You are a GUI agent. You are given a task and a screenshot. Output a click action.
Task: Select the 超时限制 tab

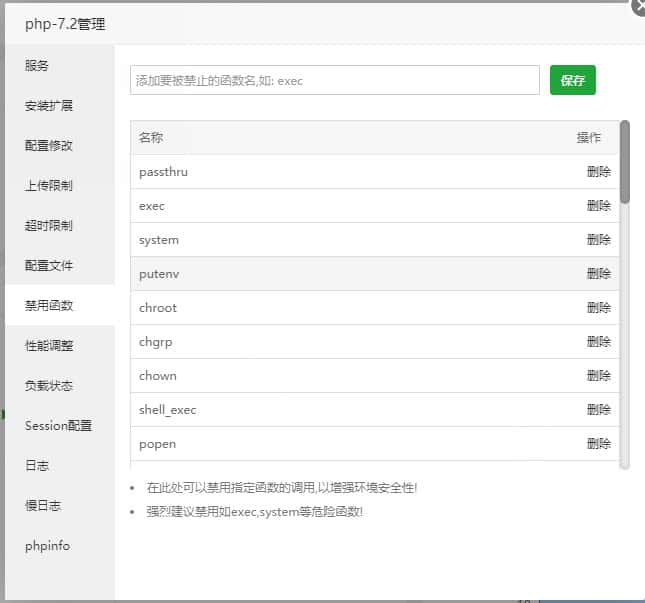[x=49, y=226]
